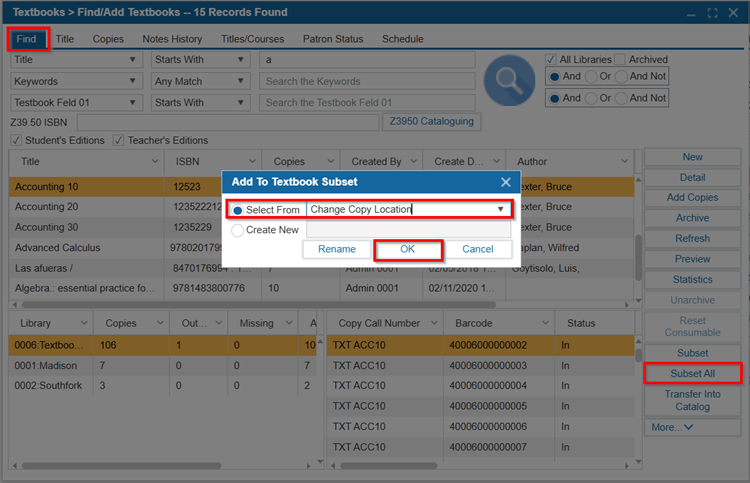Click the copies list horizontal scrollbar
Screen dimensions: 750x483
click(388, 465)
